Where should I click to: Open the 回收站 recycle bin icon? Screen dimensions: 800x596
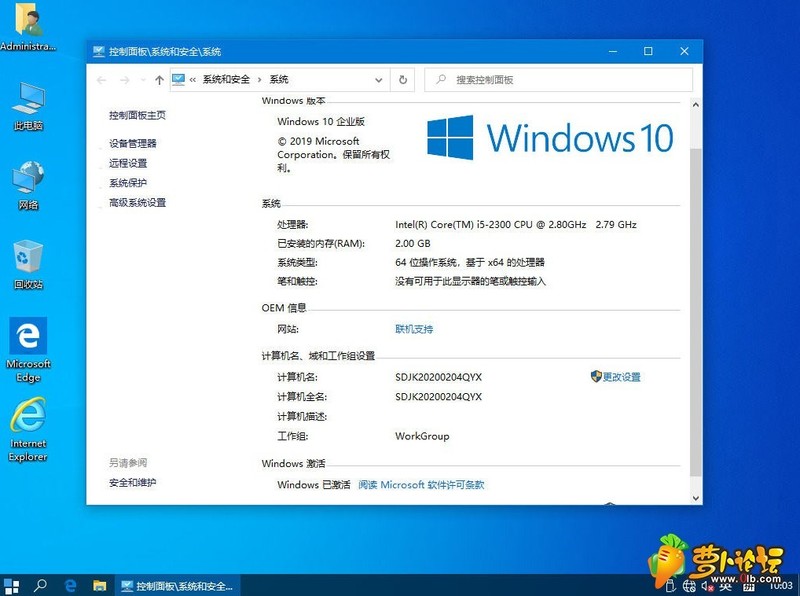coord(28,264)
